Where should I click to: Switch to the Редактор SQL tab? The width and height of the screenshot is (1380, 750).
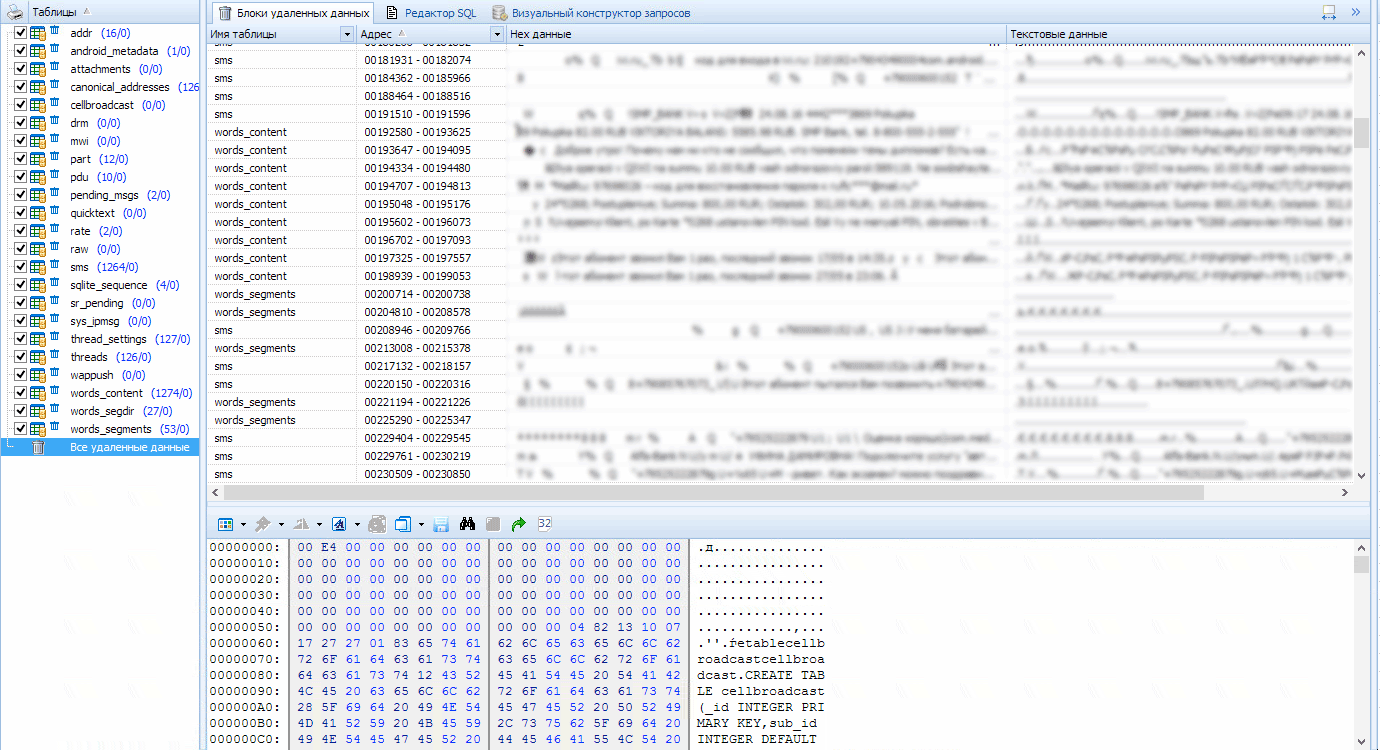pyautogui.click(x=431, y=13)
